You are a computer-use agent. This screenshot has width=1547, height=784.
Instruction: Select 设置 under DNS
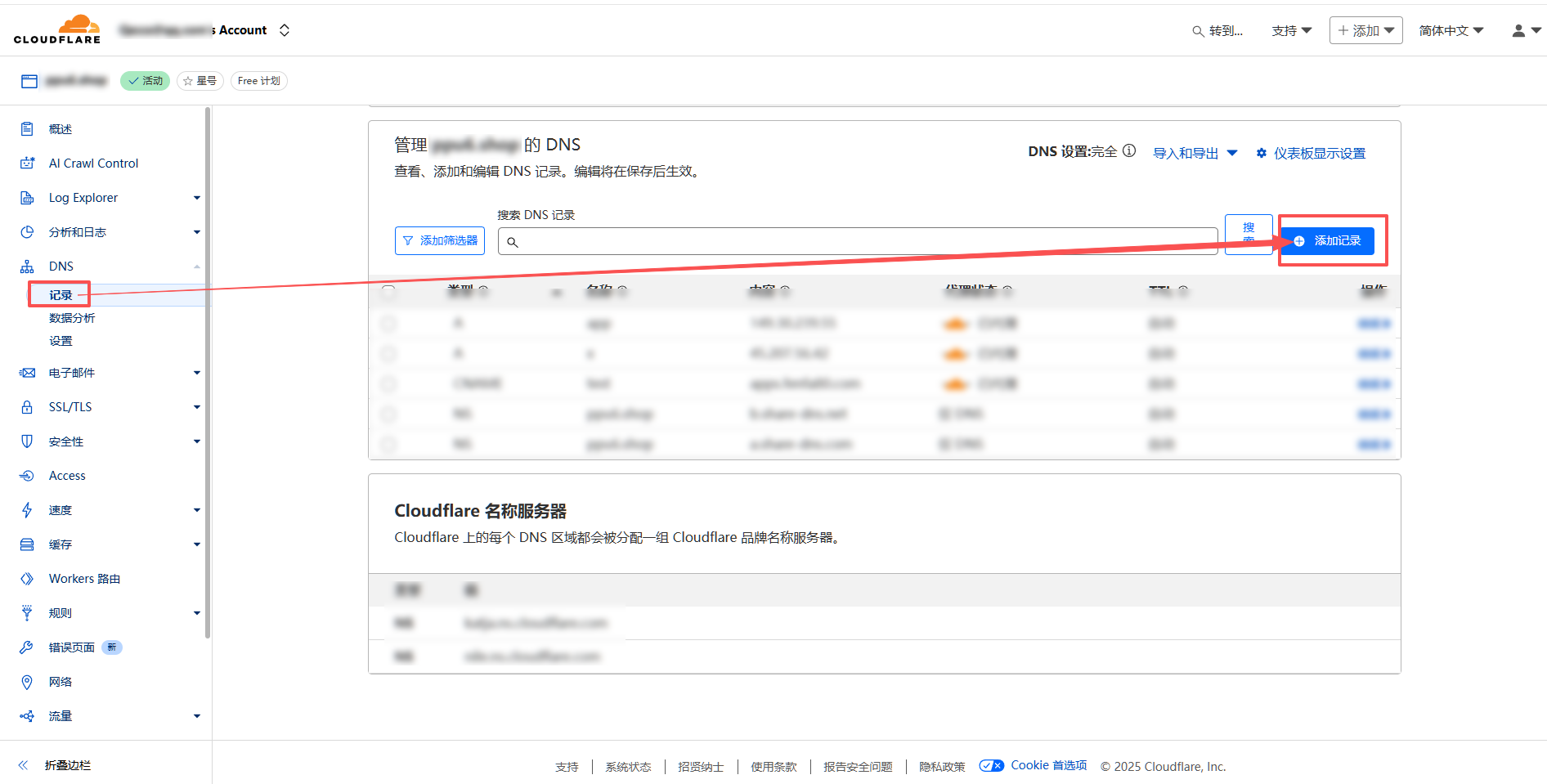point(61,341)
